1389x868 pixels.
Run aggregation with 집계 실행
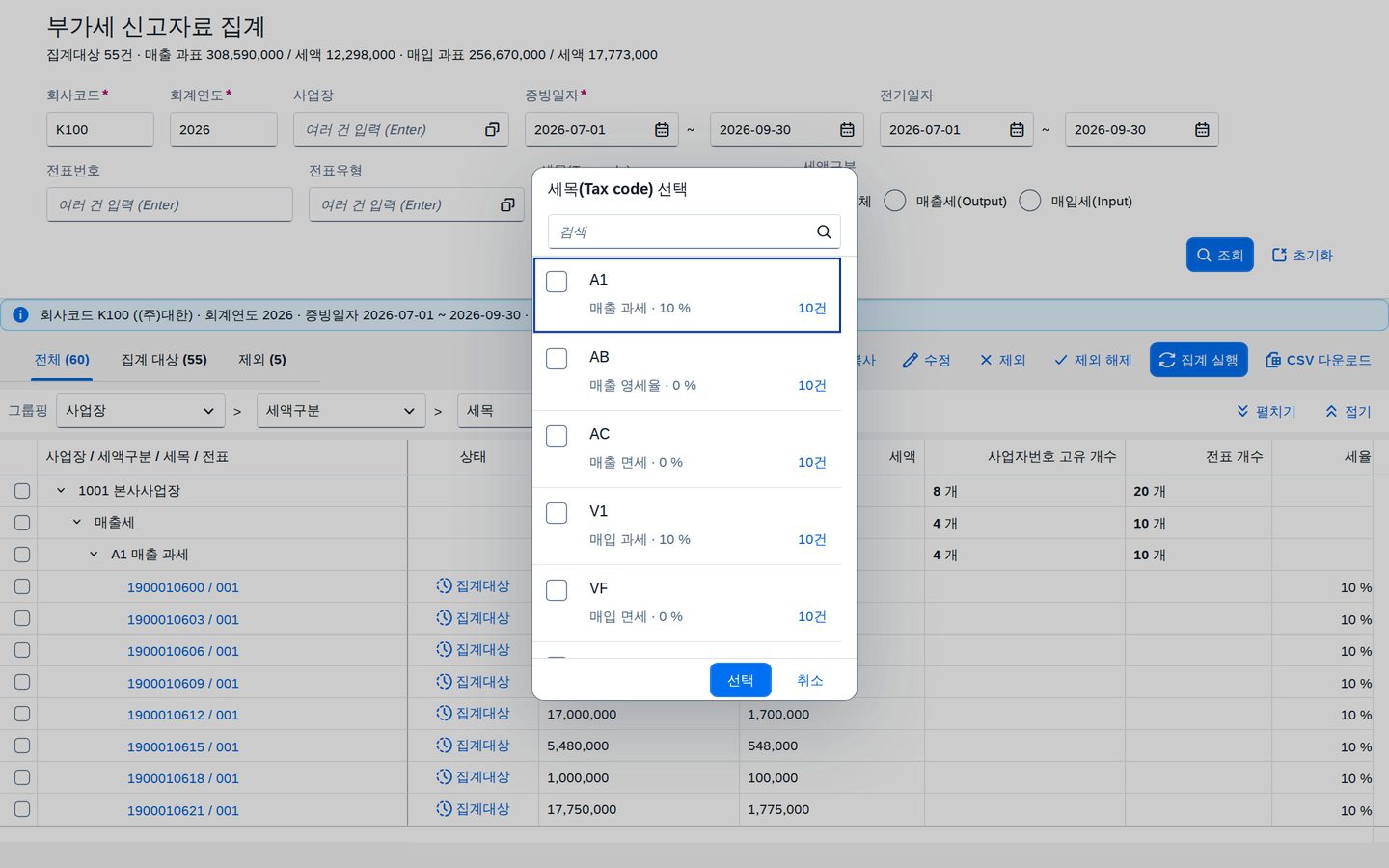click(x=1199, y=360)
